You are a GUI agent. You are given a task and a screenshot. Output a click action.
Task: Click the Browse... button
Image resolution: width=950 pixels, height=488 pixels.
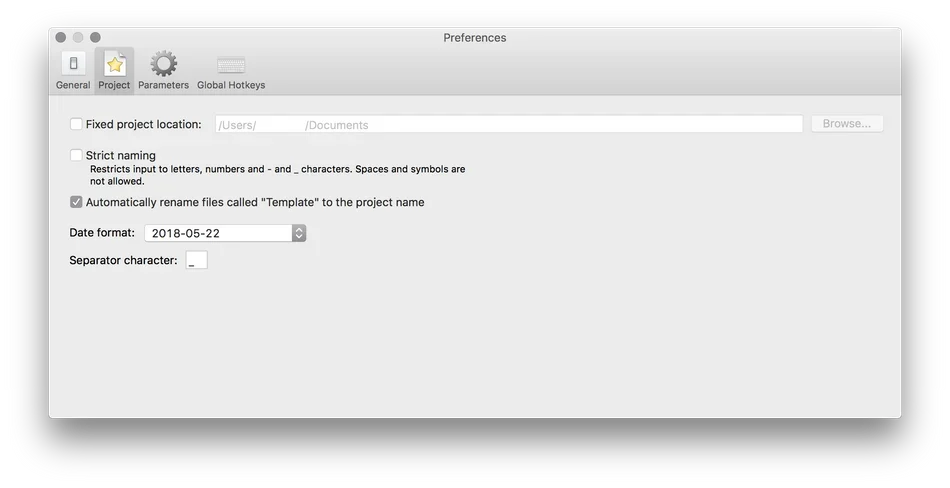point(847,124)
